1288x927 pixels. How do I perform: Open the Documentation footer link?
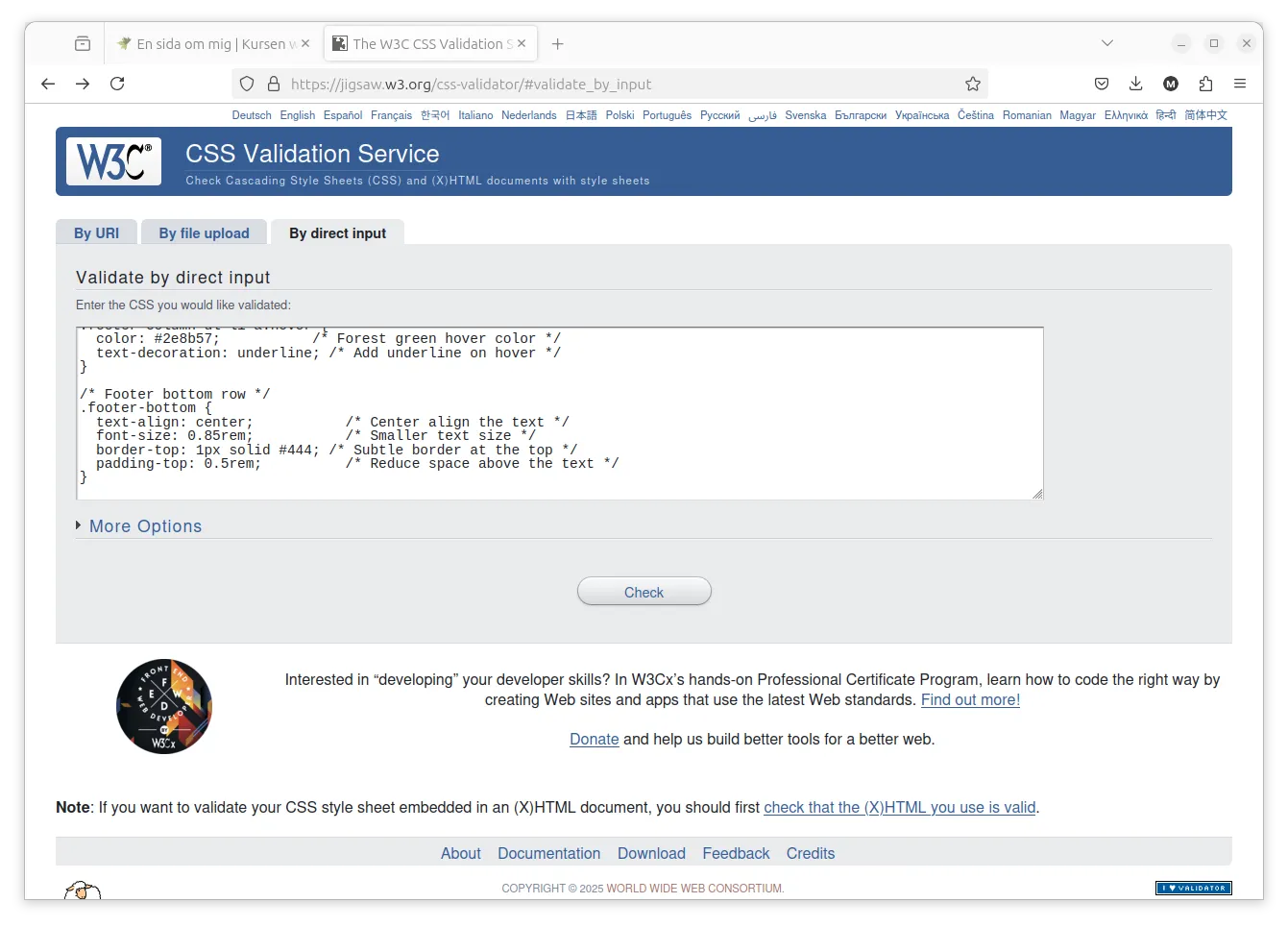point(549,853)
